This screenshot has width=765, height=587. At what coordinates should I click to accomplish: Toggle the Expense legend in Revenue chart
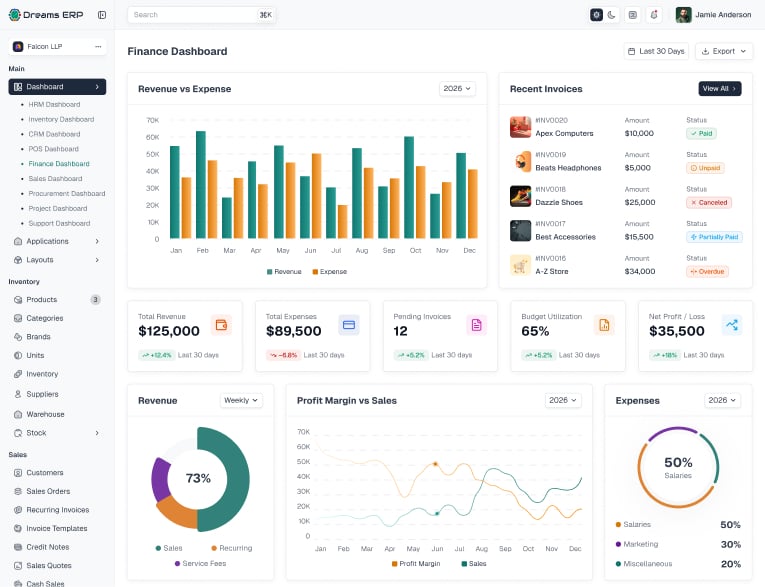tap(330, 272)
